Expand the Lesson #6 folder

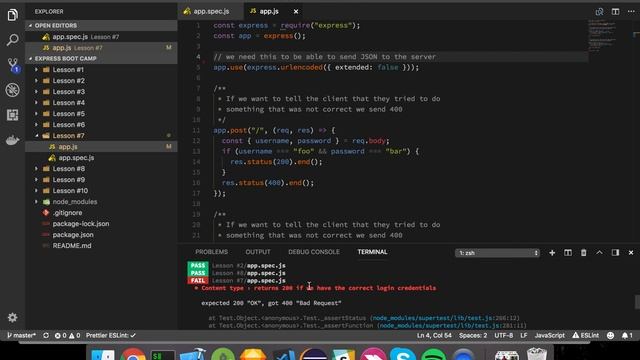[101, 124]
